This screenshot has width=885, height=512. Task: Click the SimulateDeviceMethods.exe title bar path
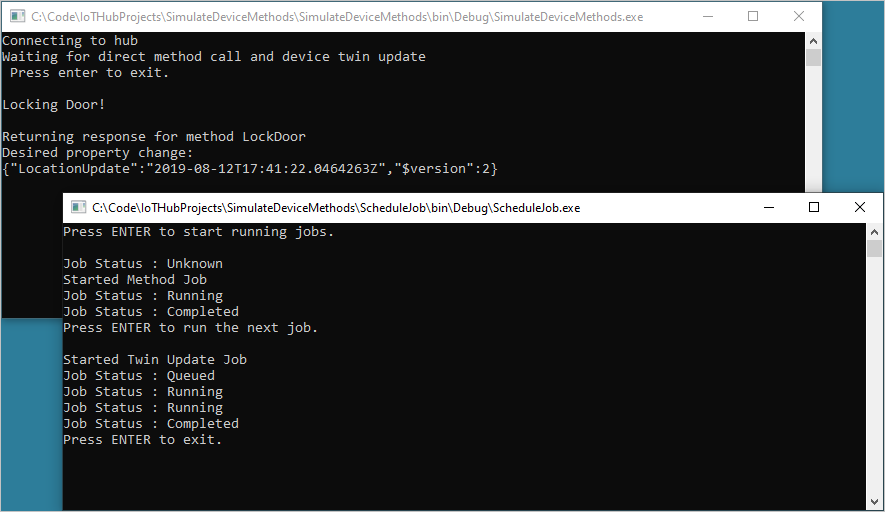[x=337, y=17]
